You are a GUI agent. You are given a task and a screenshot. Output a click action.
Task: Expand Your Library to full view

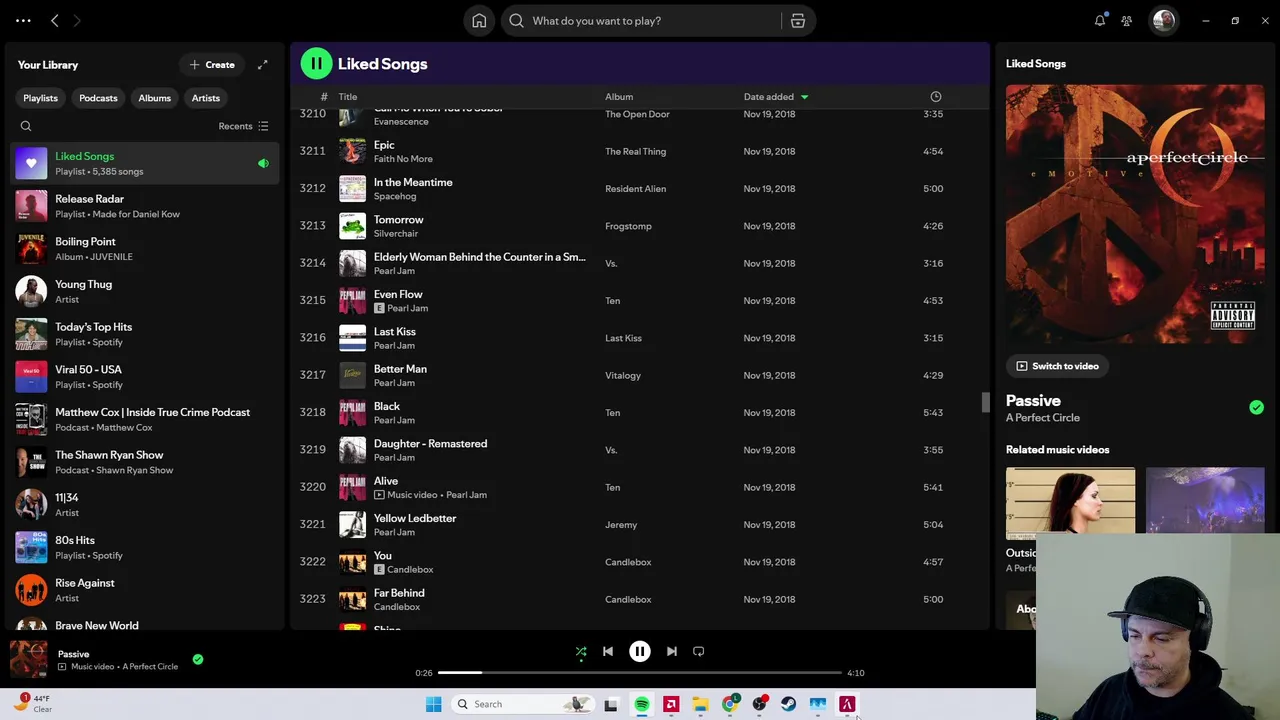(x=262, y=65)
